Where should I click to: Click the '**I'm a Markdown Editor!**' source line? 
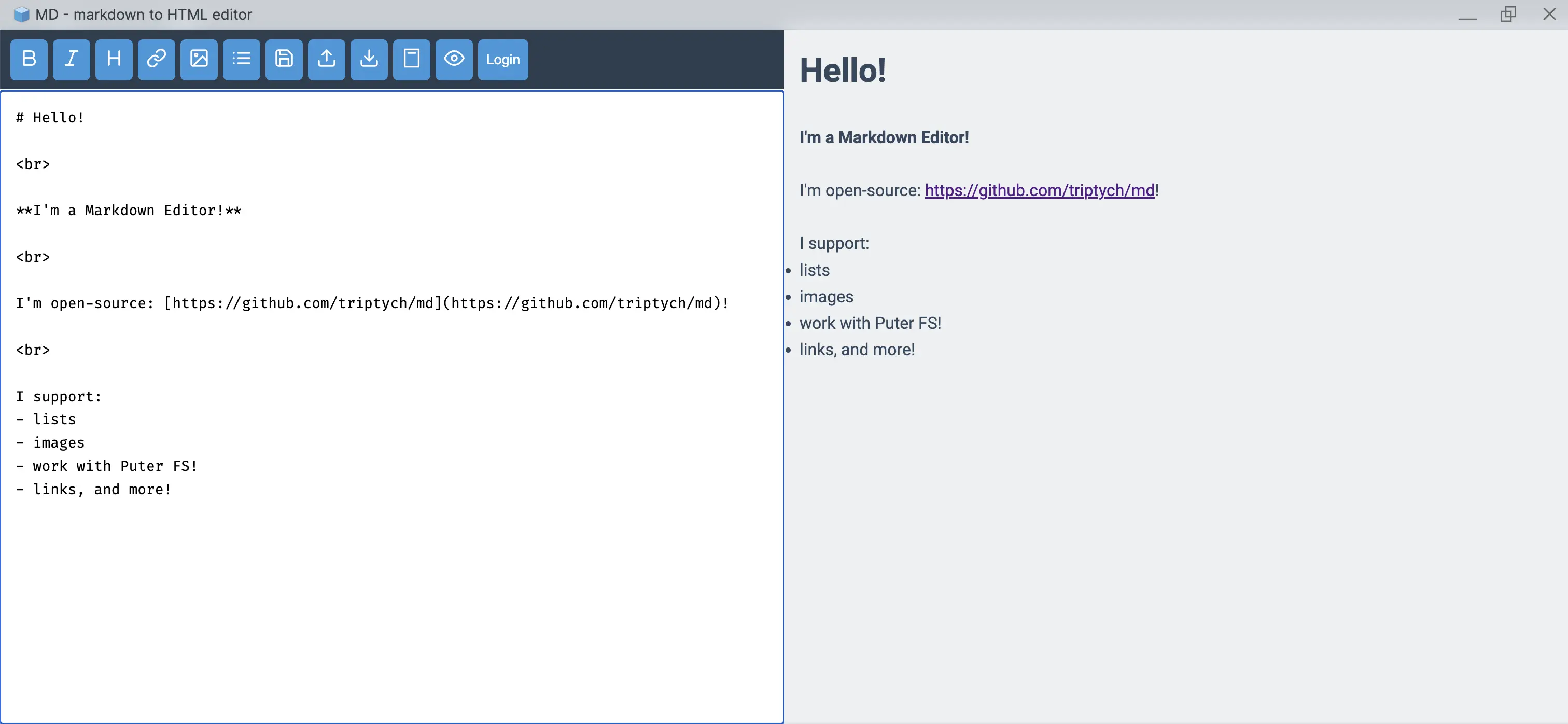click(129, 211)
